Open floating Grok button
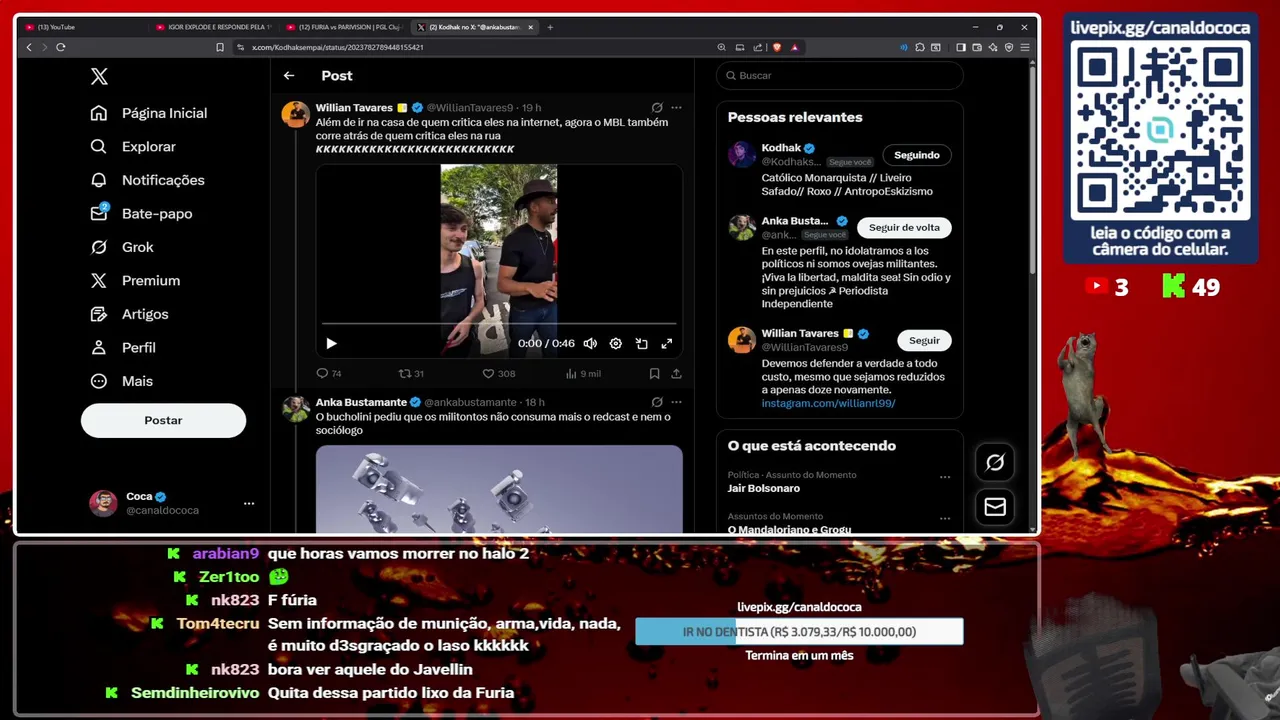The height and width of the screenshot is (720, 1280). (995, 462)
